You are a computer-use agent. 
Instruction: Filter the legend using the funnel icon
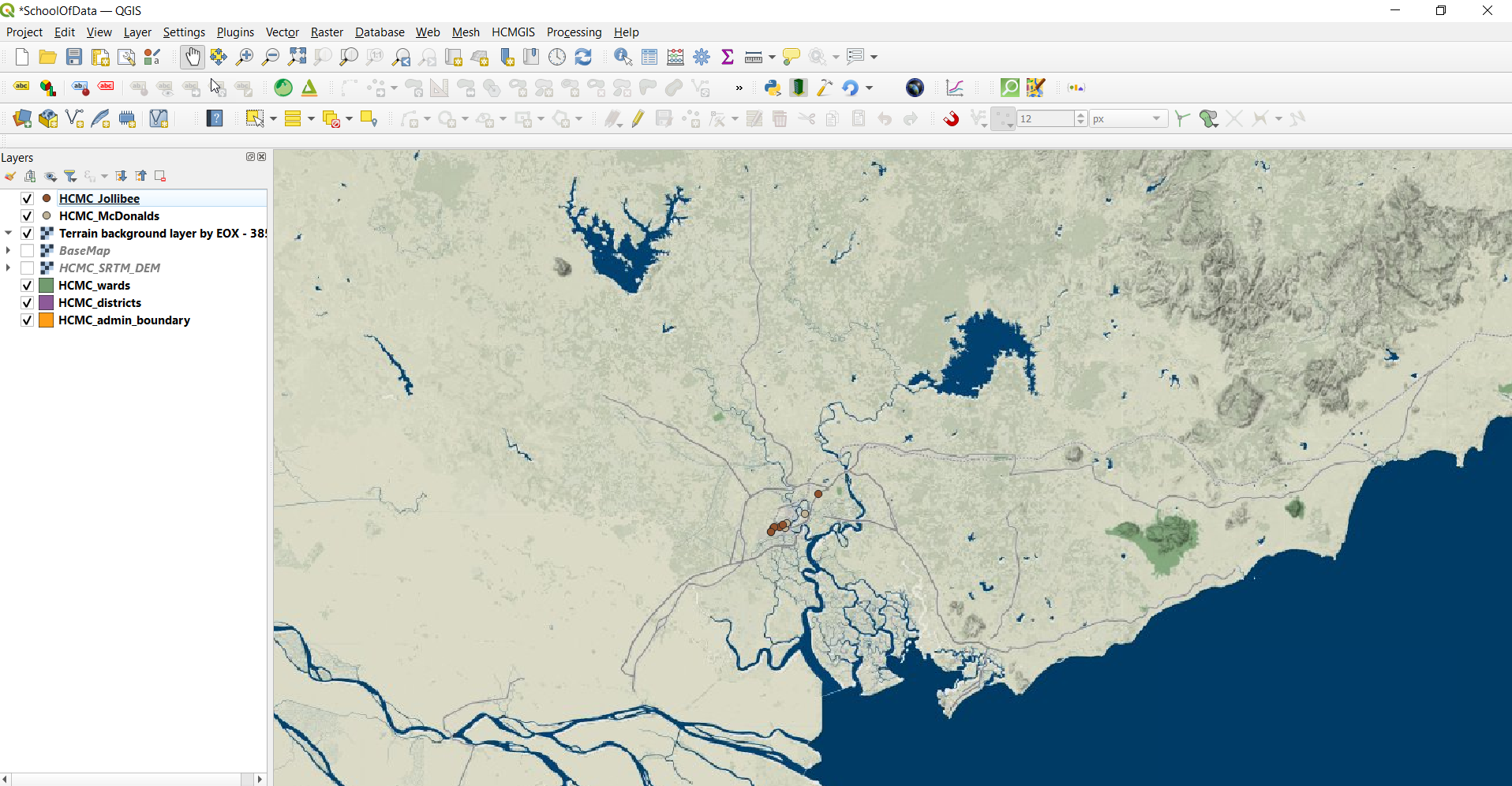coord(70,176)
